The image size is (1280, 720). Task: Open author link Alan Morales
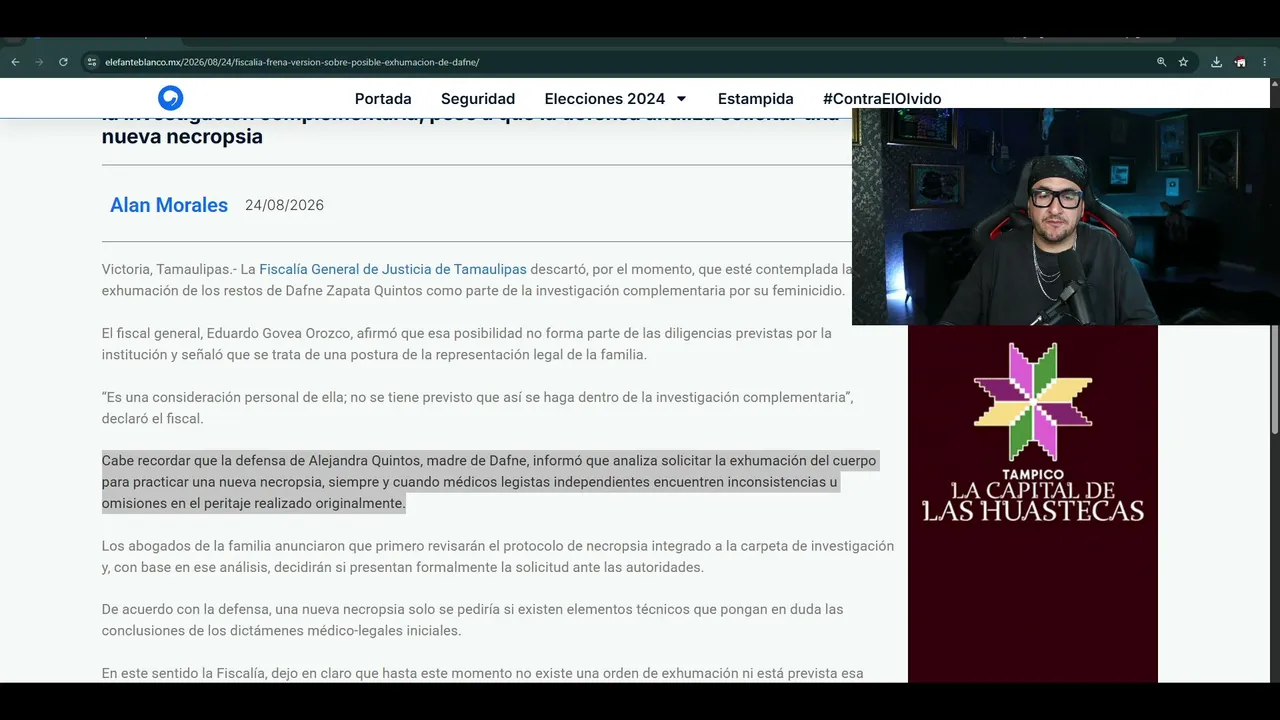[169, 205]
